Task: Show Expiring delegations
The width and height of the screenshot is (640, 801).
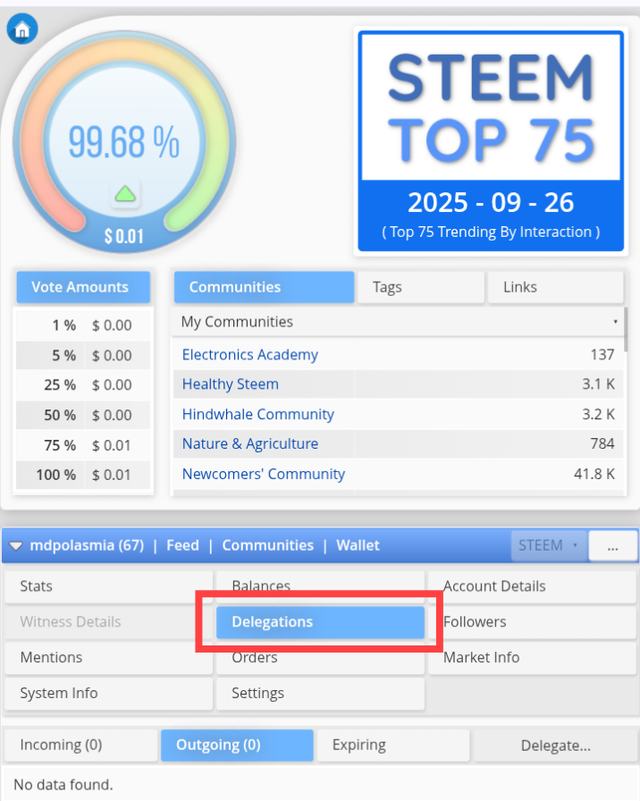Action: point(393,745)
